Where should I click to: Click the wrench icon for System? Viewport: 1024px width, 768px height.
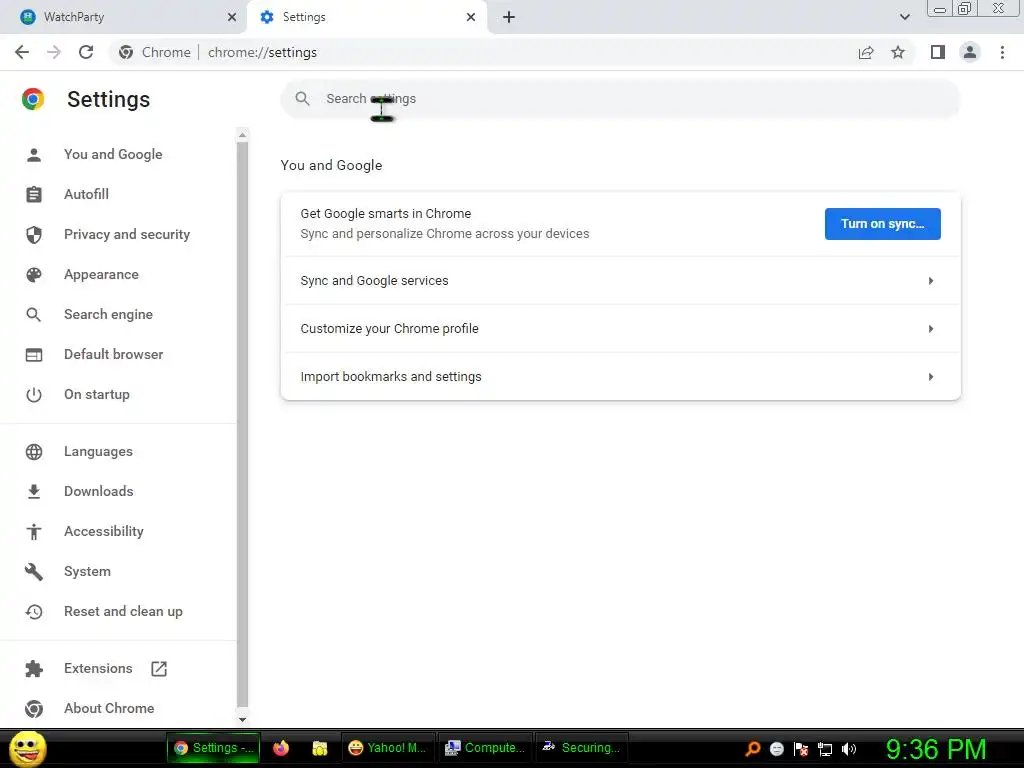[x=34, y=572]
